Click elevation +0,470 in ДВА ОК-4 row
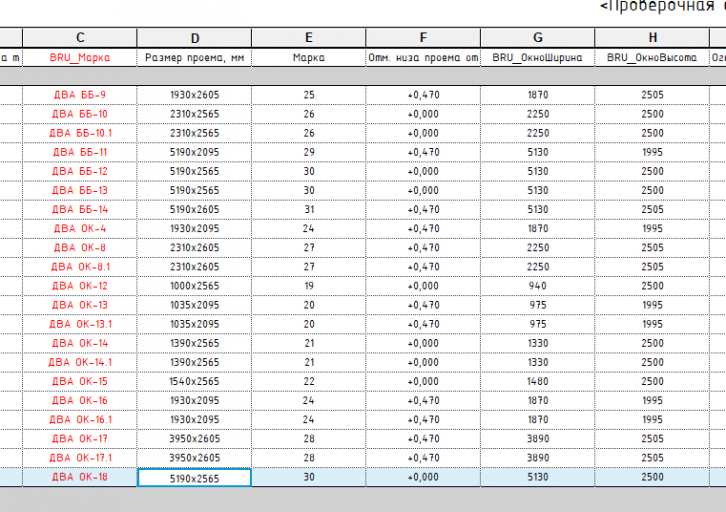 [423, 229]
